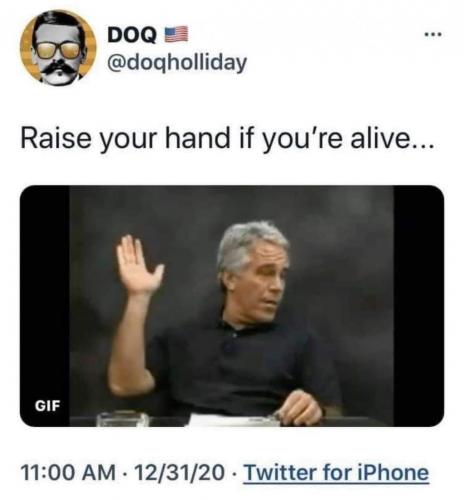Click the right black bar of the GIF

click(x=419, y=306)
